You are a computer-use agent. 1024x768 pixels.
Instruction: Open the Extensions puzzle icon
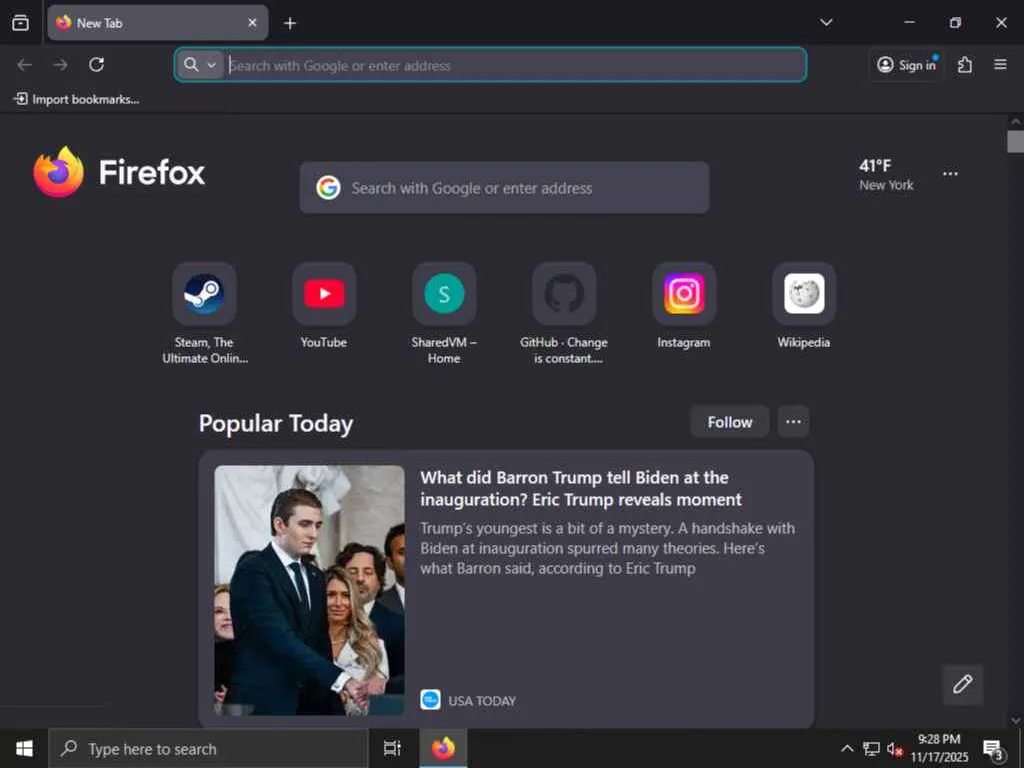click(x=965, y=65)
